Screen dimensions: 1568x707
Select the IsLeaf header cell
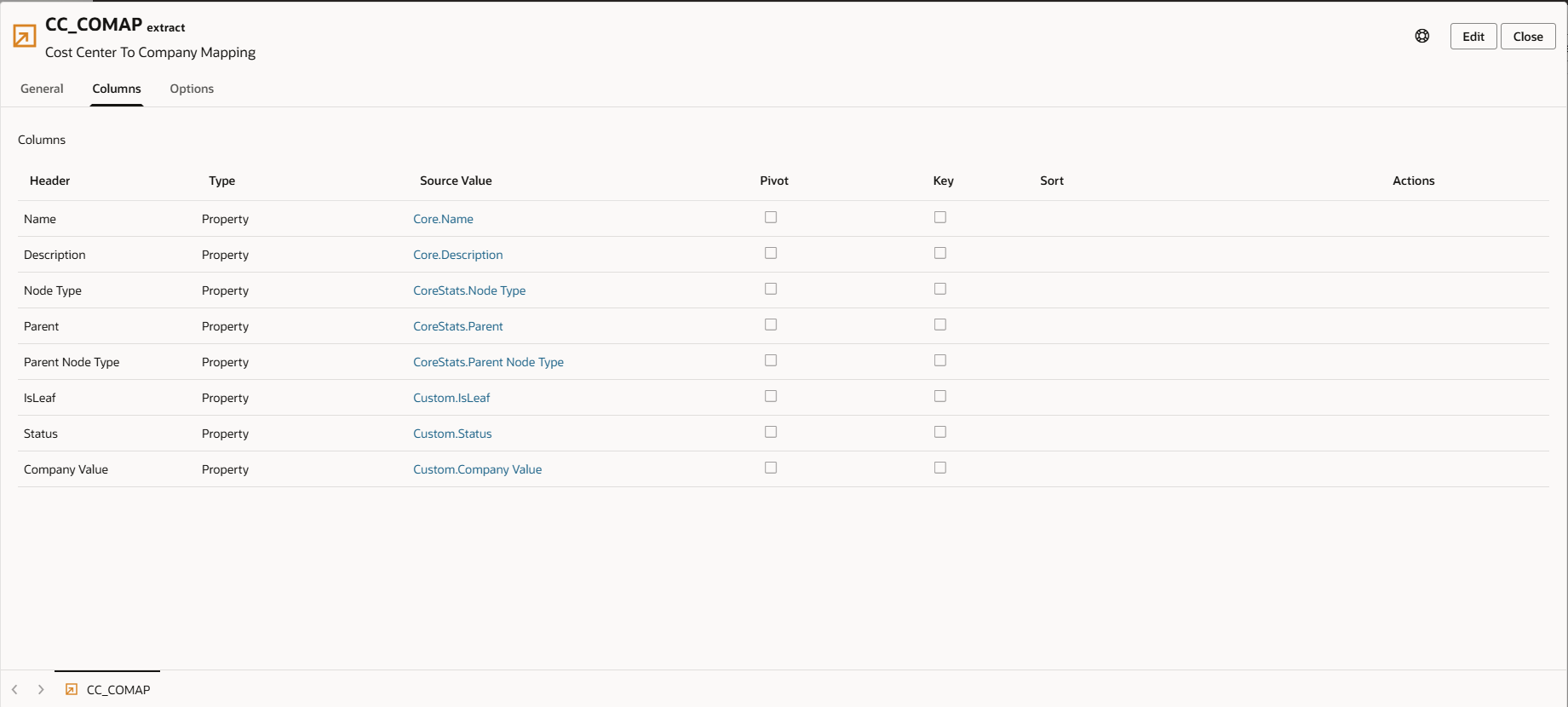point(40,398)
